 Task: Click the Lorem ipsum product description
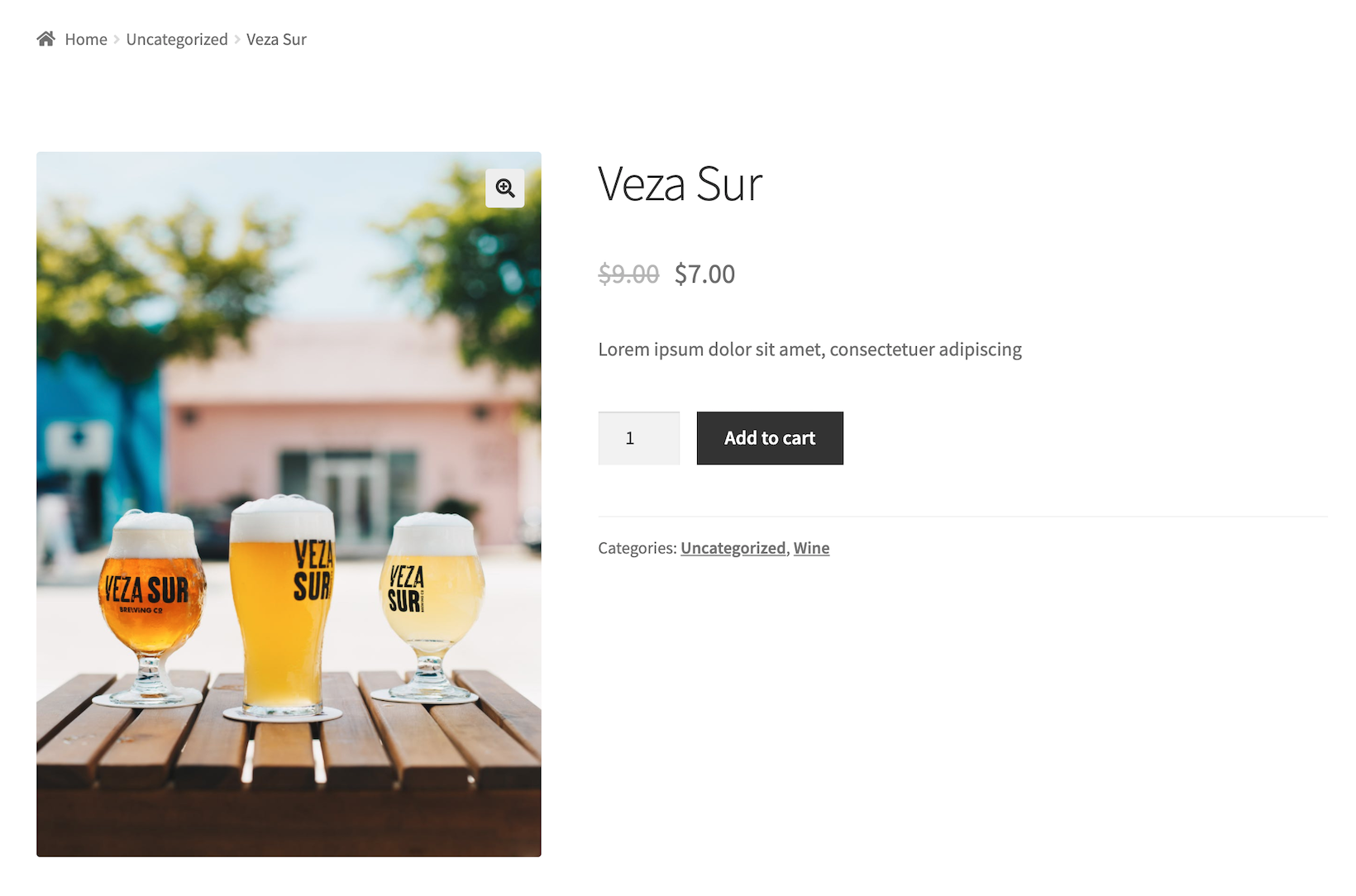tap(809, 349)
